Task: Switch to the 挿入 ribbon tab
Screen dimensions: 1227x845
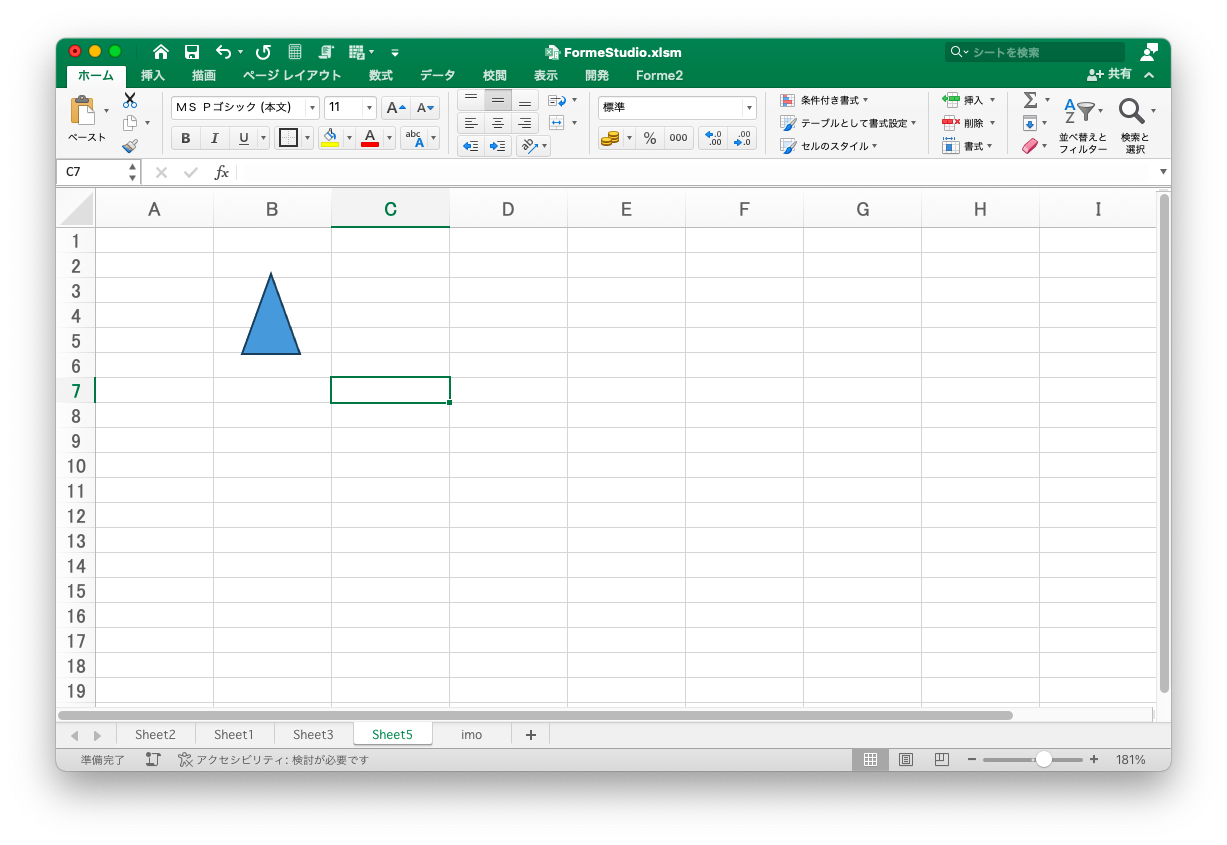Action: coord(153,75)
